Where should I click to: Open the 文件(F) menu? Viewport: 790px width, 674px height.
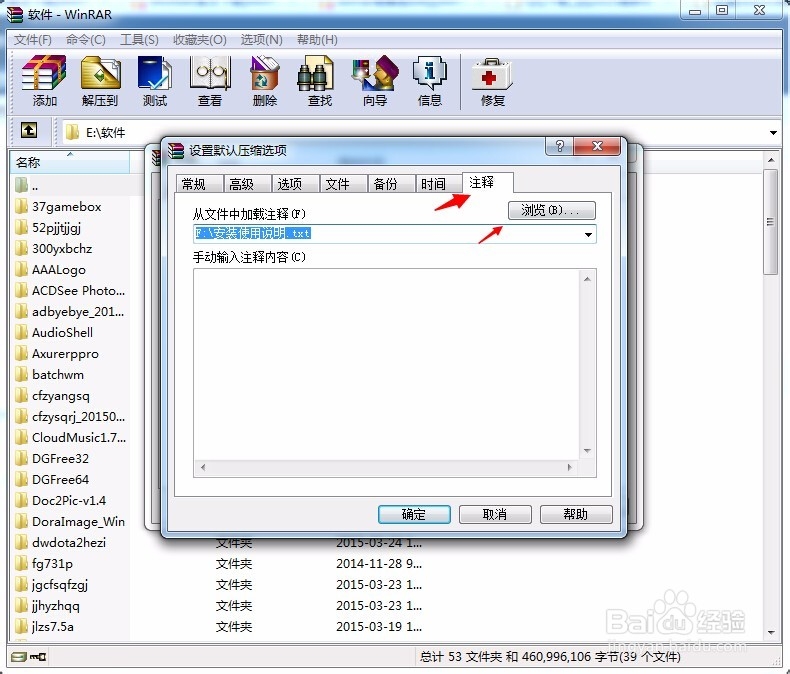(x=33, y=40)
